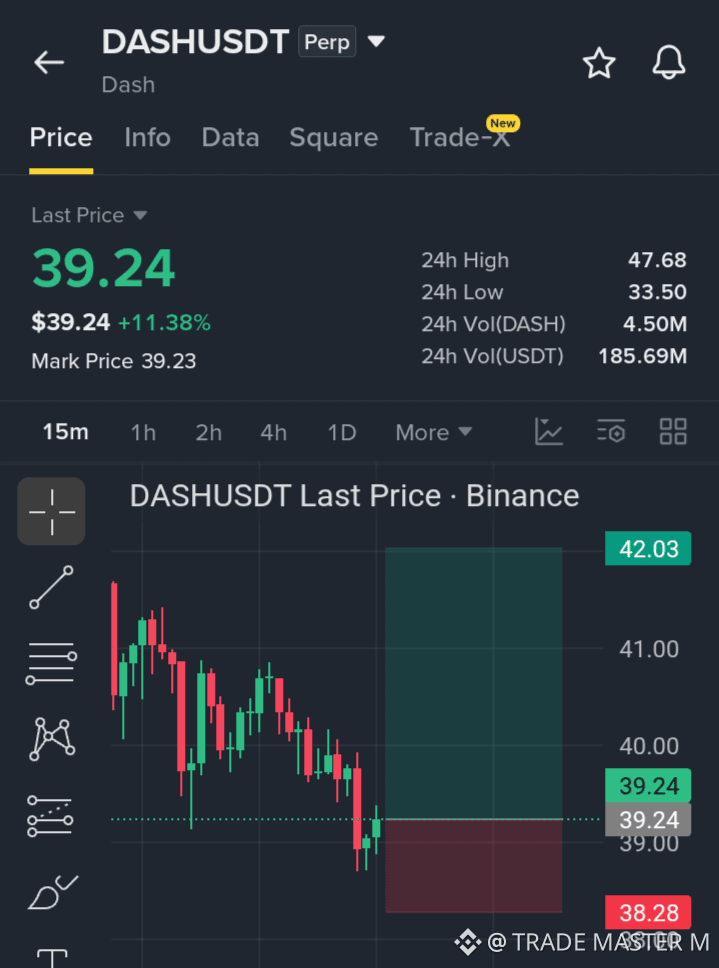This screenshot has width=719, height=968.
Task: Open price alerts via bell icon
Action: pos(669,63)
